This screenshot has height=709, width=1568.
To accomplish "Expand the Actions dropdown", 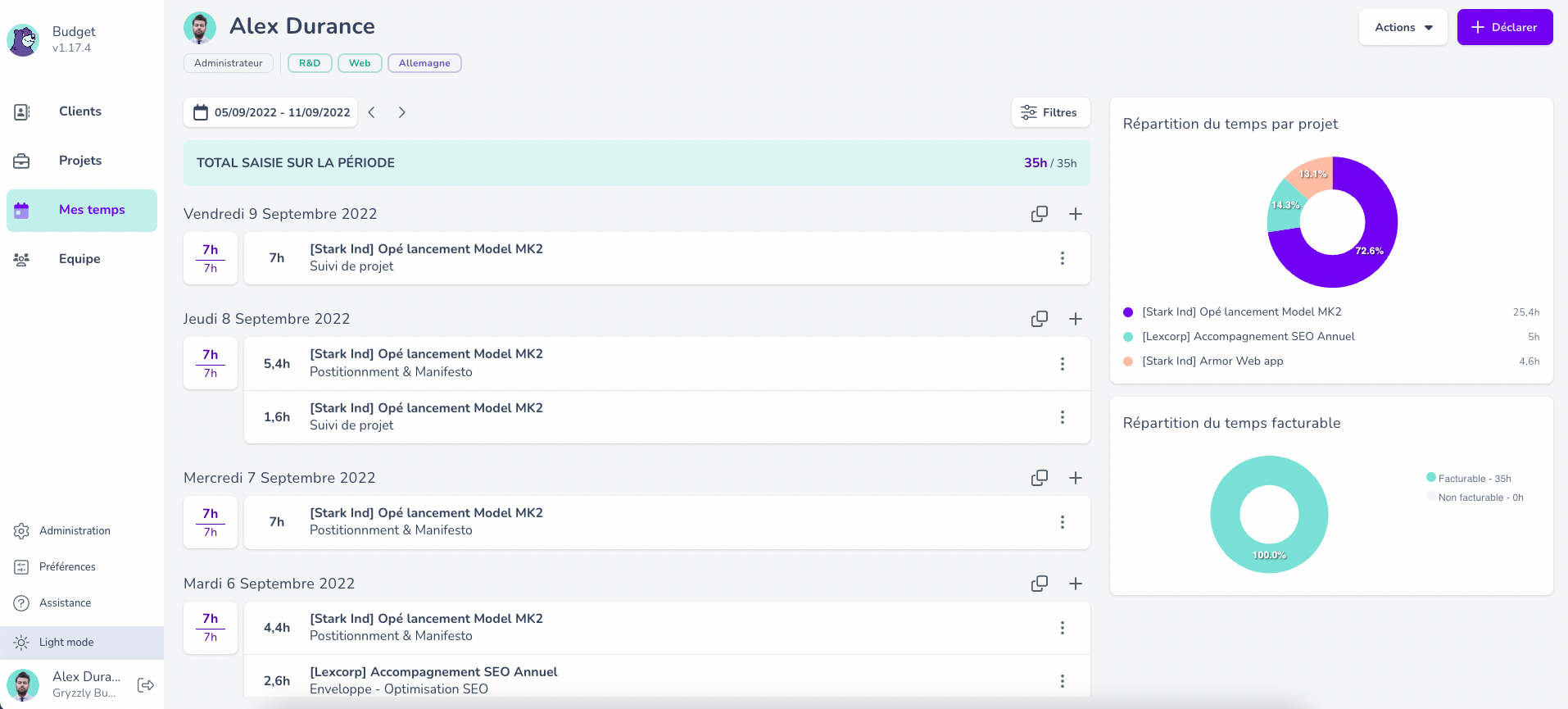I will 1403,27.
